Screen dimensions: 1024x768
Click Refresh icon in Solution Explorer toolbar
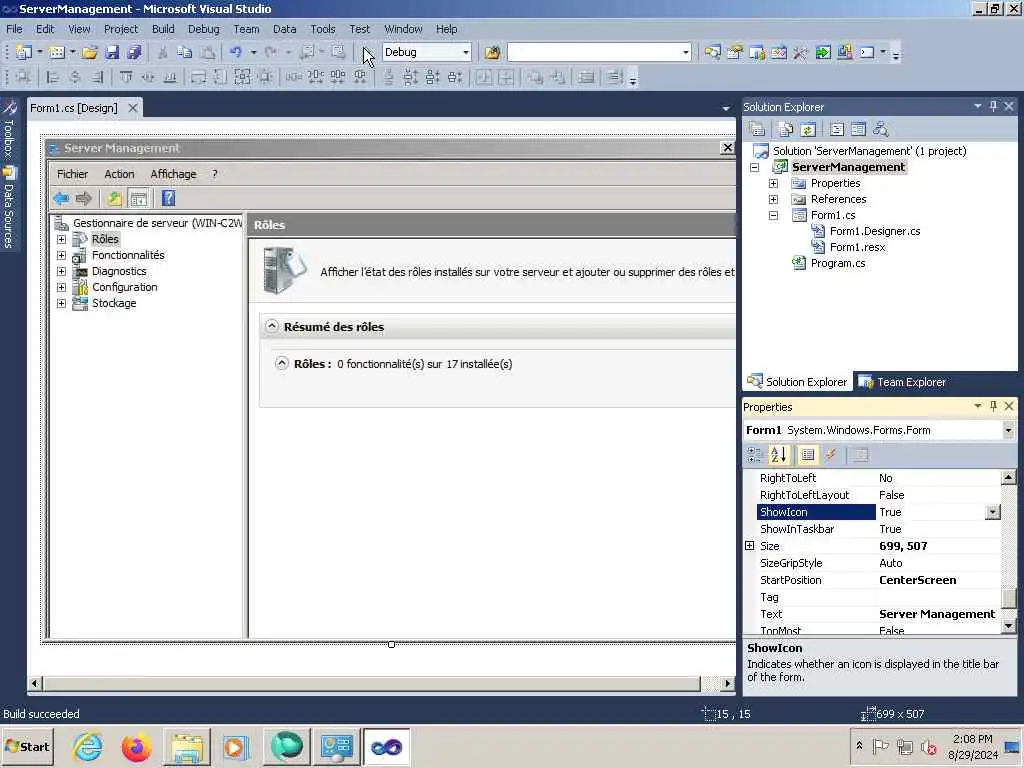808,129
